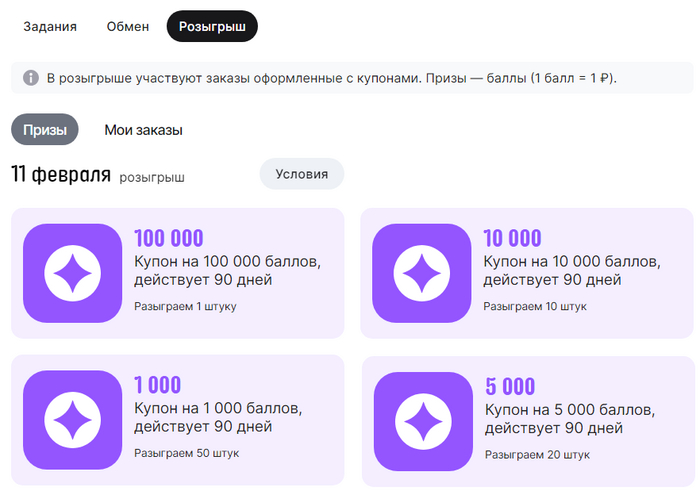Click the info icon in the notice banner
This screenshot has width=700, height=491.
point(31,78)
